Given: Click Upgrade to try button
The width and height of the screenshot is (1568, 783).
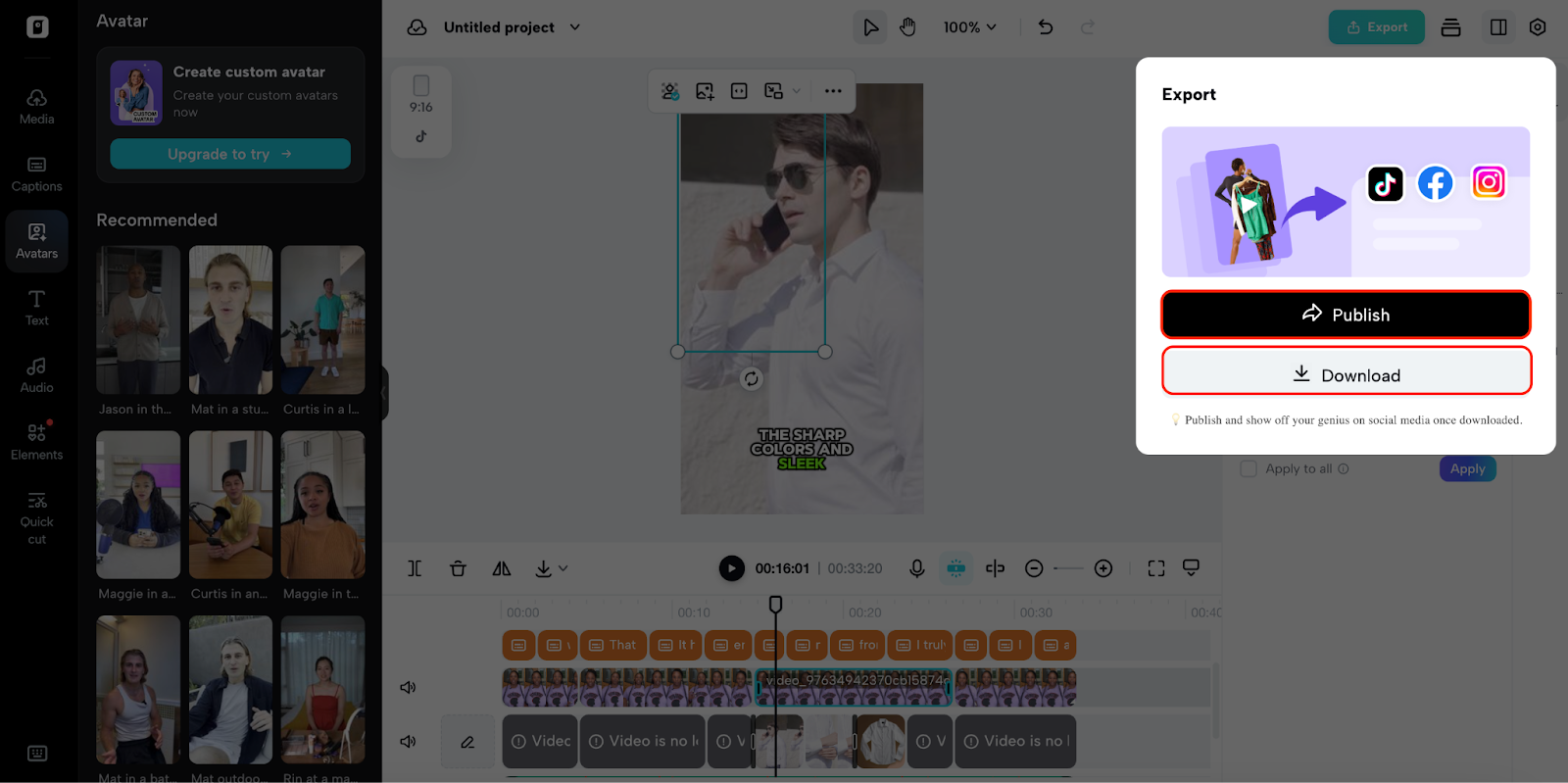Looking at the screenshot, I should click(x=230, y=154).
